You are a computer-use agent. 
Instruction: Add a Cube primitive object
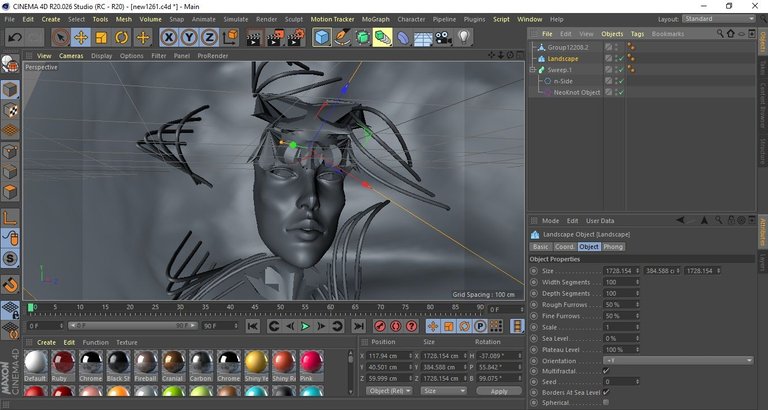[322, 37]
